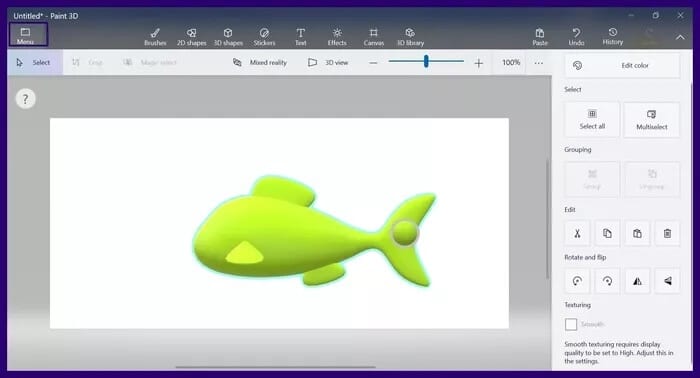Viewport: 700px width, 378px height.
Task: Launch Mixed reality view
Action: [260, 62]
